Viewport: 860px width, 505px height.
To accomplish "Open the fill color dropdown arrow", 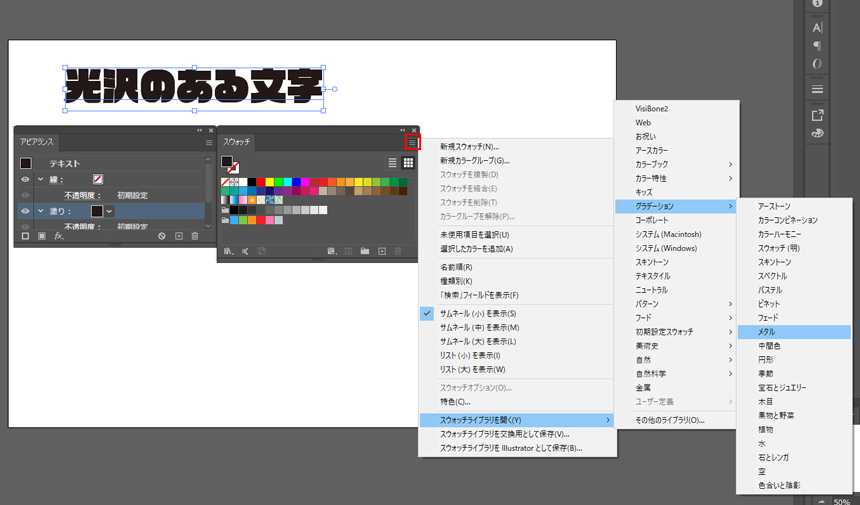I will pyautogui.click(x=110, y=211).
